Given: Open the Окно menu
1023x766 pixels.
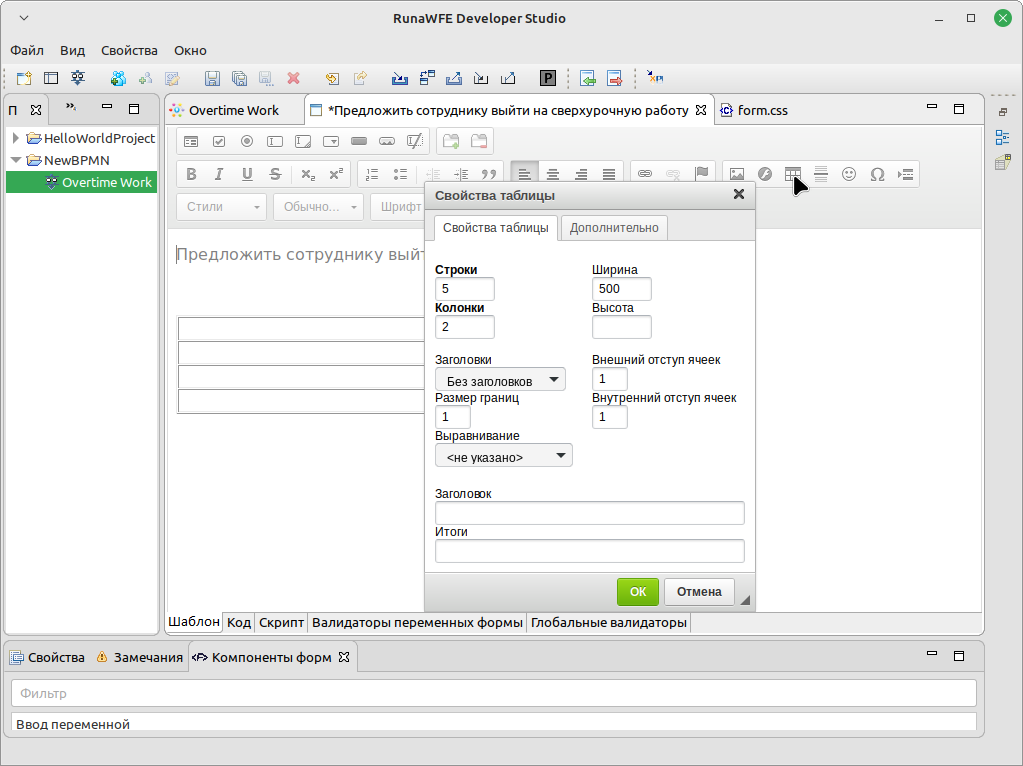Looking at the screenshot, I should click(190, 50).
